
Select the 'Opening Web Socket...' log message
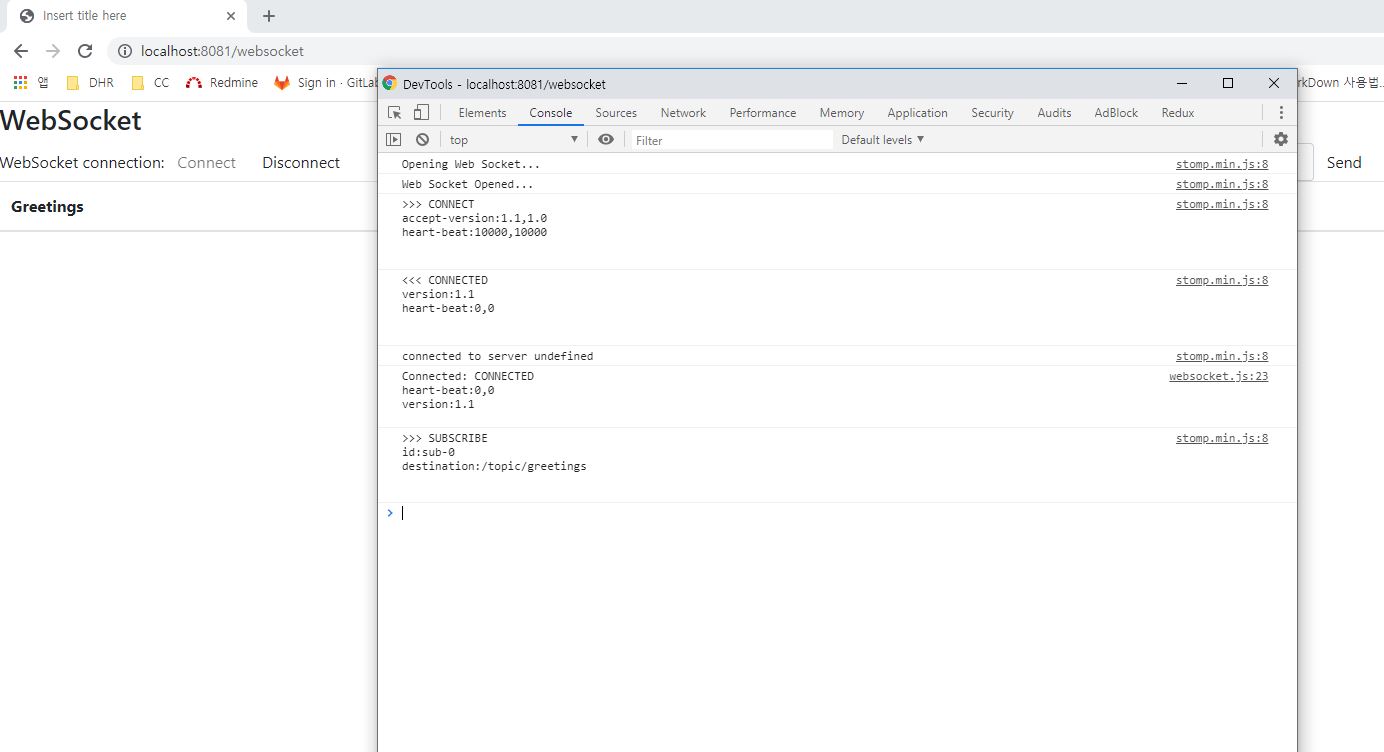470,164
